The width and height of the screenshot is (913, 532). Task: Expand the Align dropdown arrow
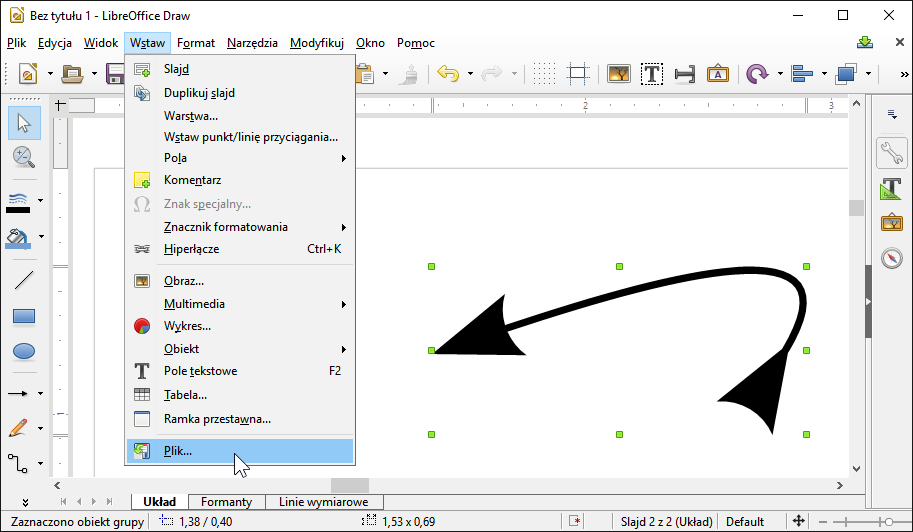[824, 74]
